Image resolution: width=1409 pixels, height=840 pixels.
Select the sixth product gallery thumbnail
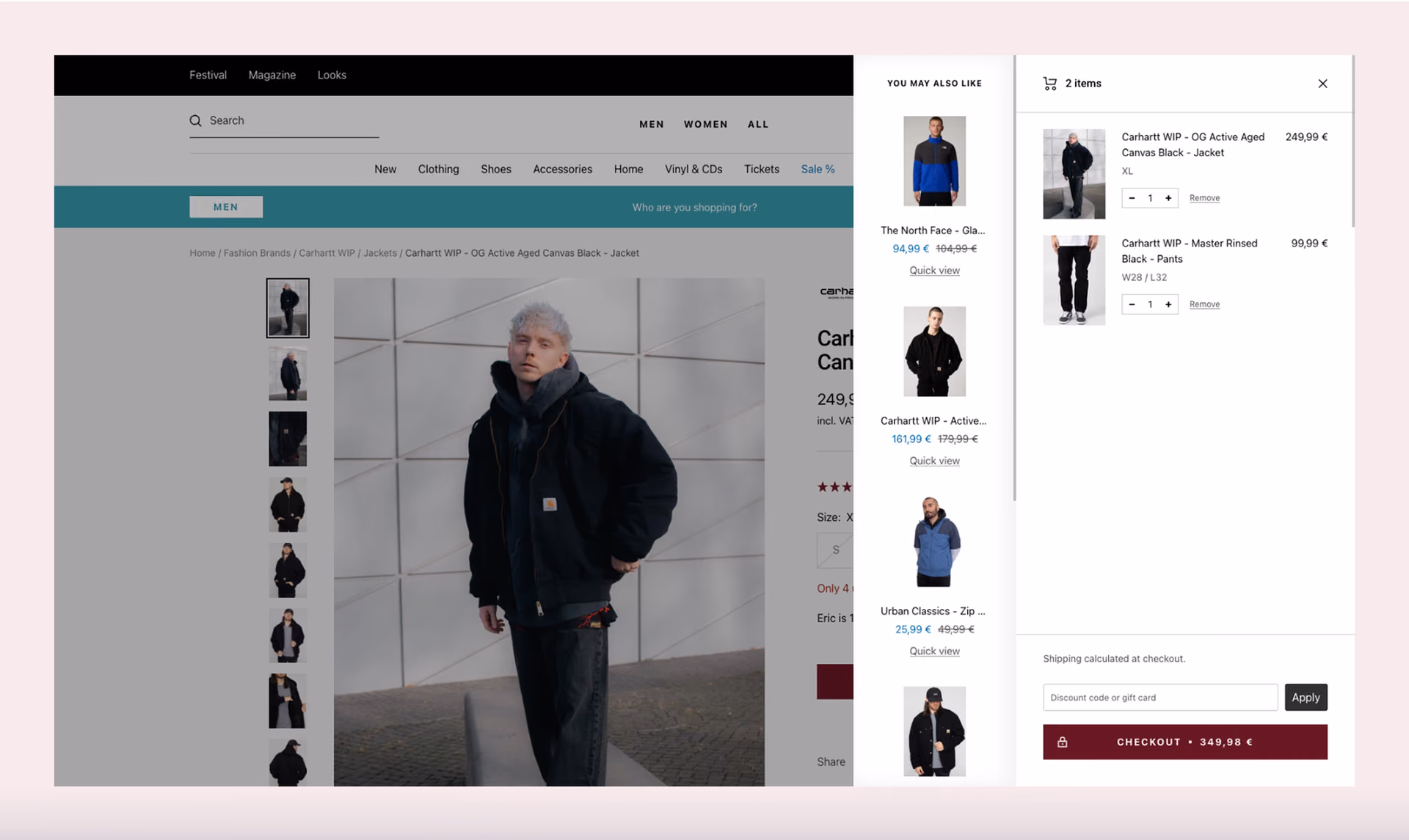[x=288, y=635]
